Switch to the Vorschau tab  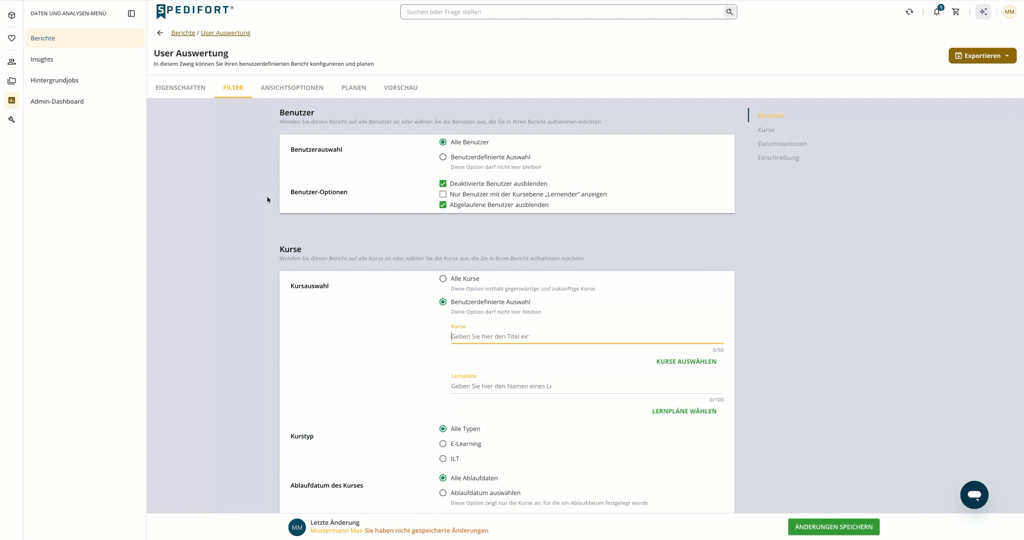[400, 87]
